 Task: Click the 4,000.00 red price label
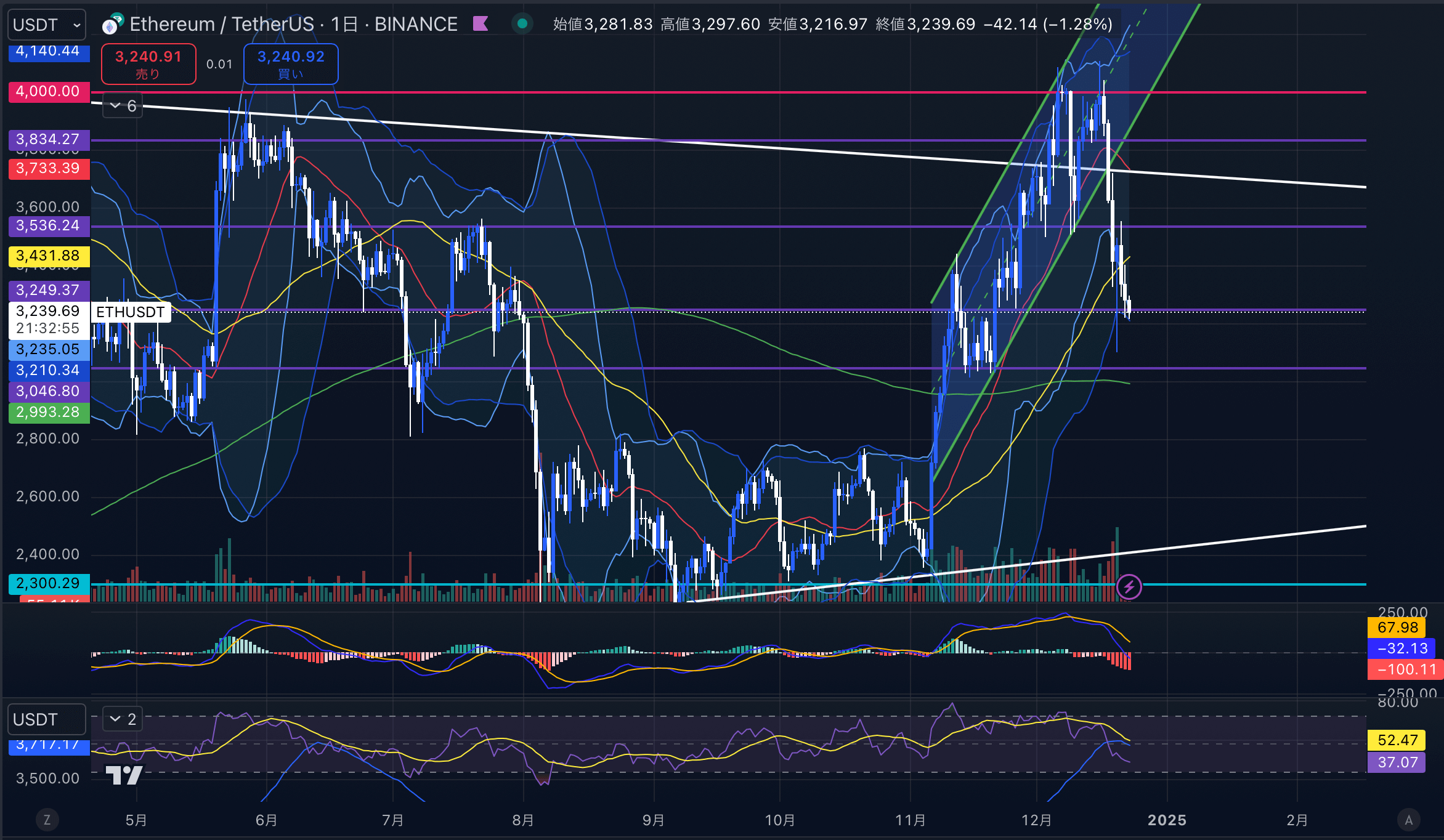(49, 92)
